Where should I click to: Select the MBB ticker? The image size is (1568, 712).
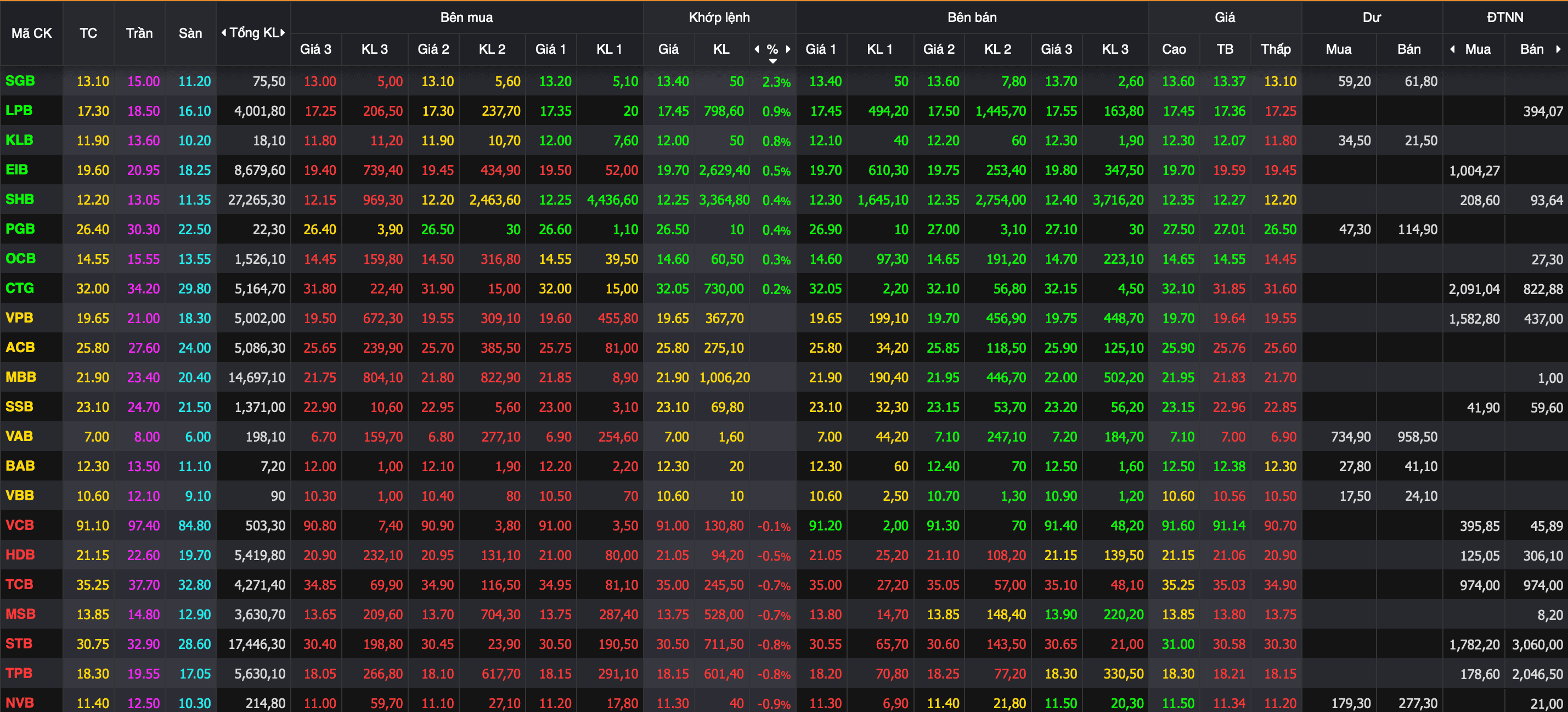[21, 377]
